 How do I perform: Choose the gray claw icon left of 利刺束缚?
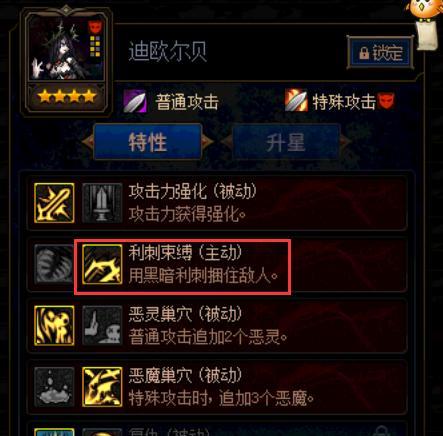pyautogui.click(x=54, y=264)
